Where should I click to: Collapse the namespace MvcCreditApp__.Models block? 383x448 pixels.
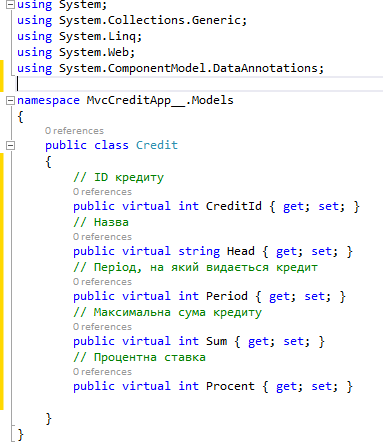click(11, 100)
